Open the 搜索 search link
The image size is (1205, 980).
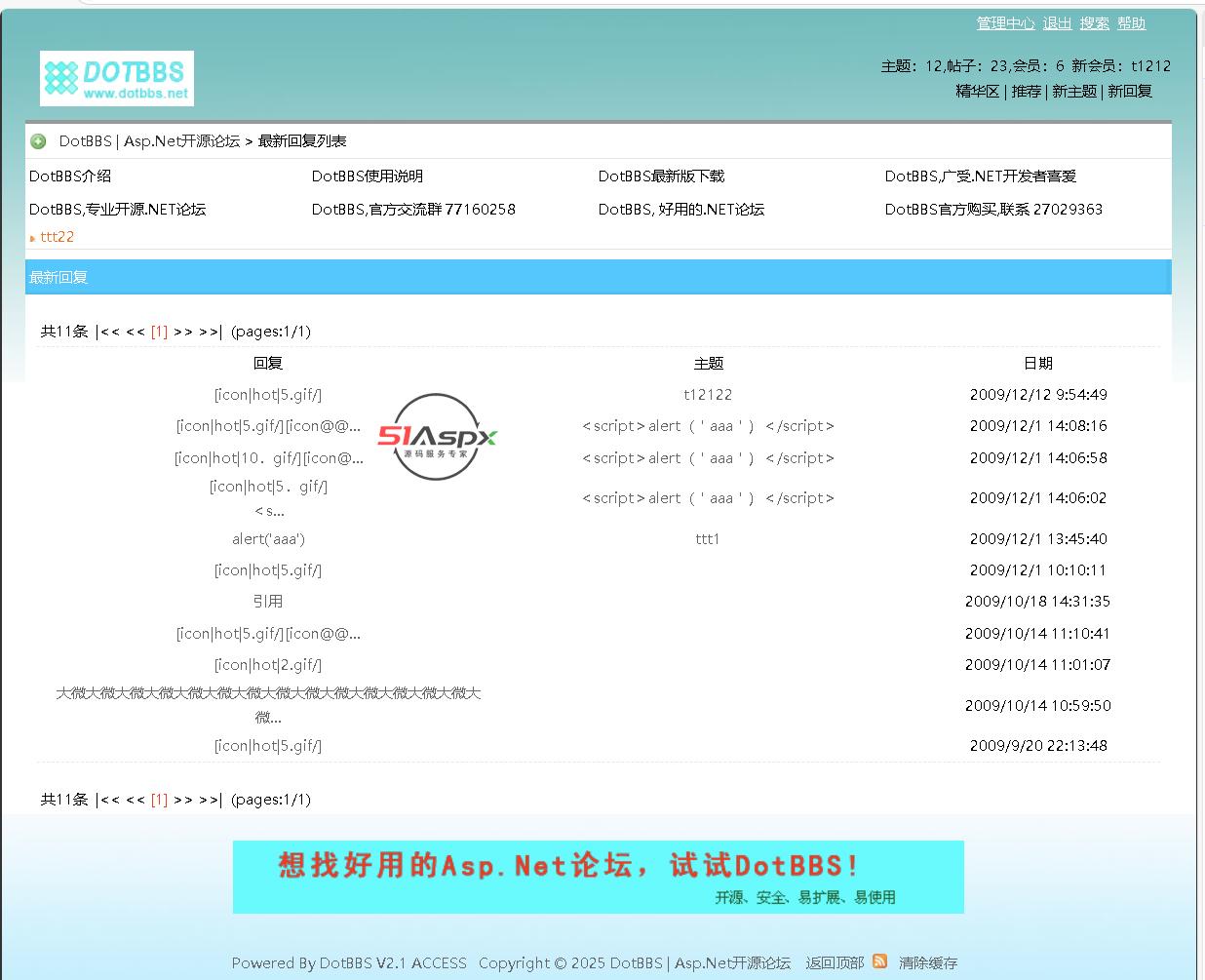coord(1094,23)
